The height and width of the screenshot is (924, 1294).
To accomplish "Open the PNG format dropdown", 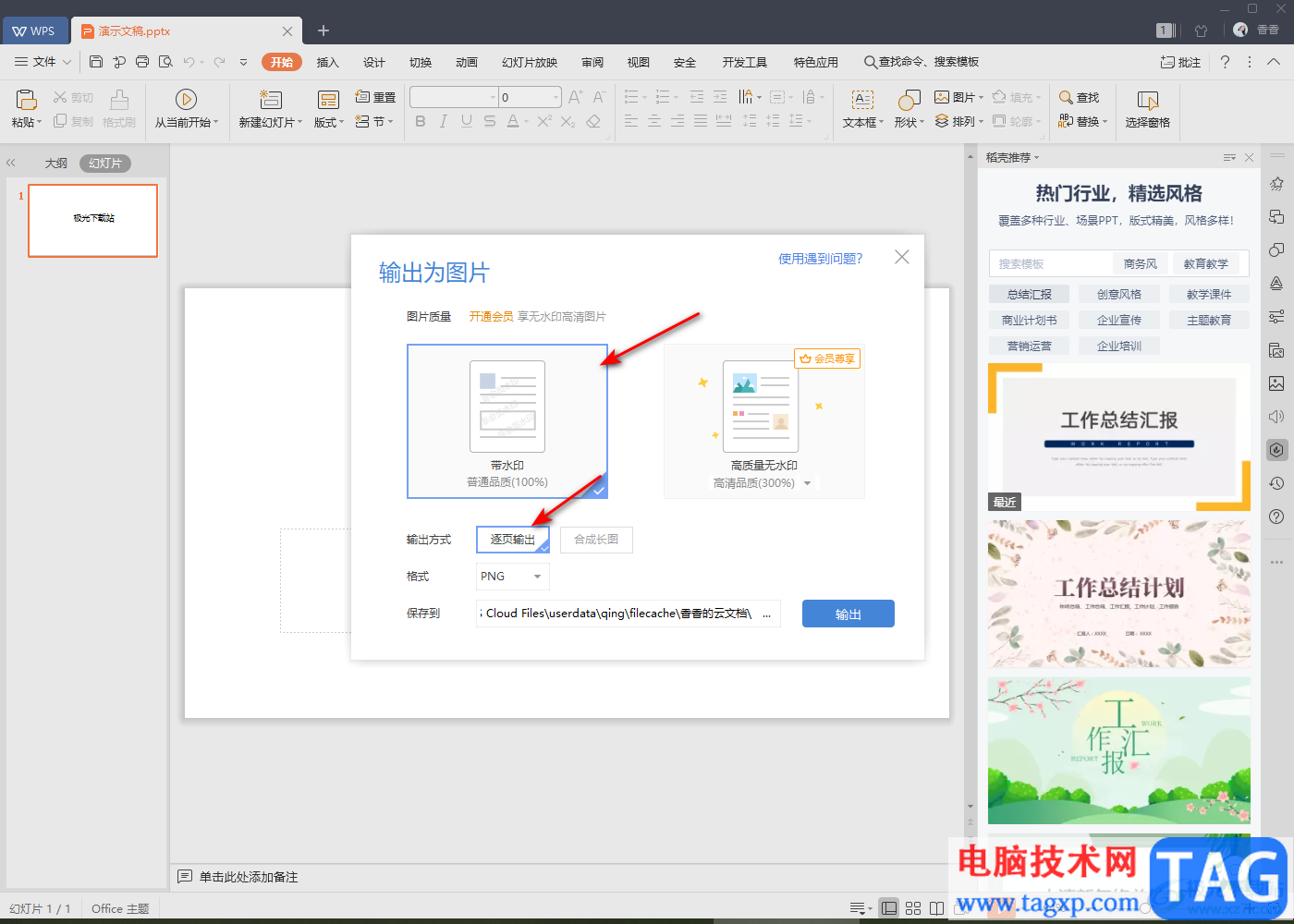I will 513,577.
